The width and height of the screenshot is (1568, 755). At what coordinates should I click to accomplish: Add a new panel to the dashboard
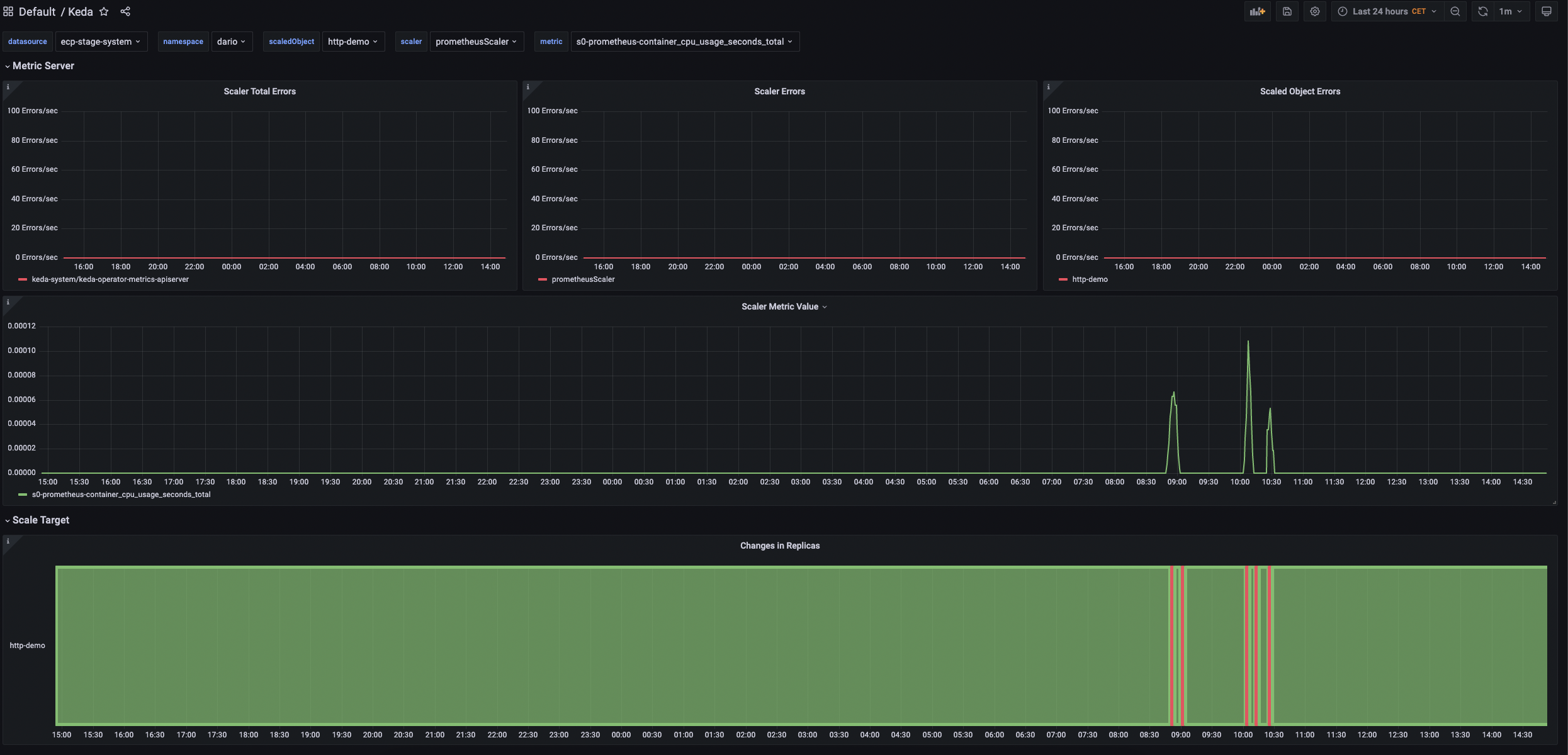[1257, 11]
